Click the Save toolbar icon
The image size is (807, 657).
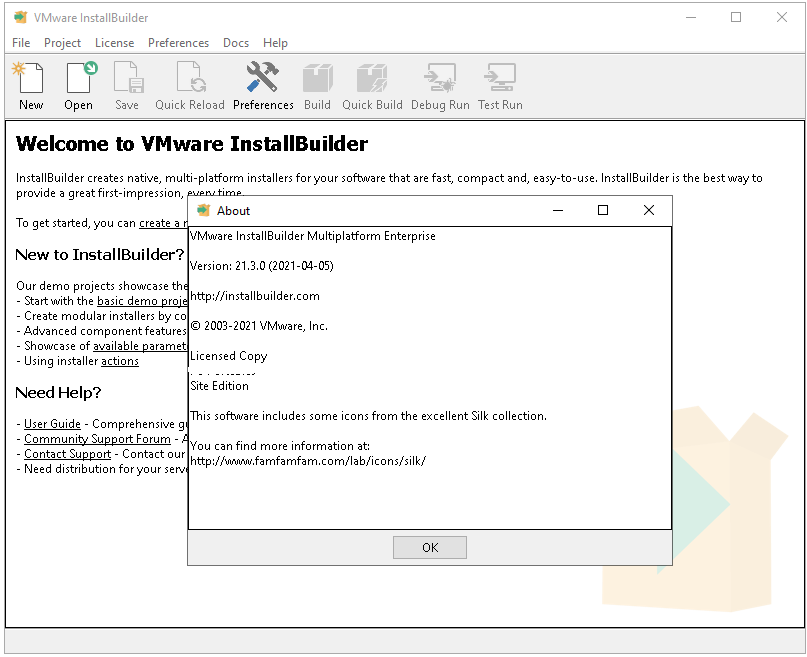click(127, 86)
